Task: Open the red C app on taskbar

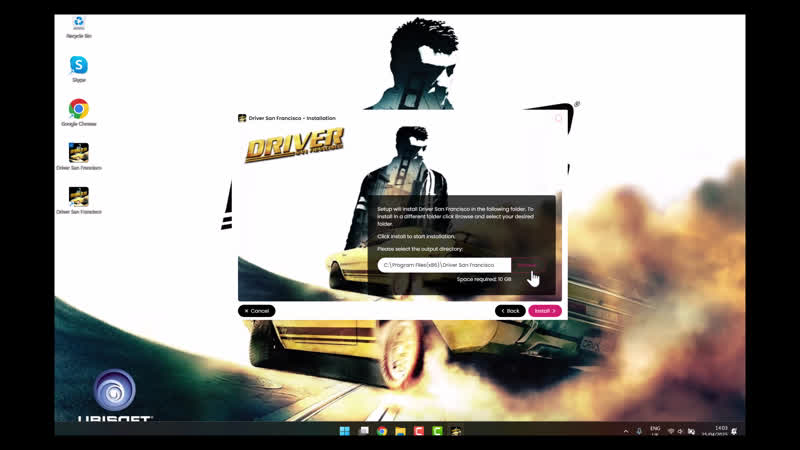Action: pyautogui.click(x=419, y=431)
